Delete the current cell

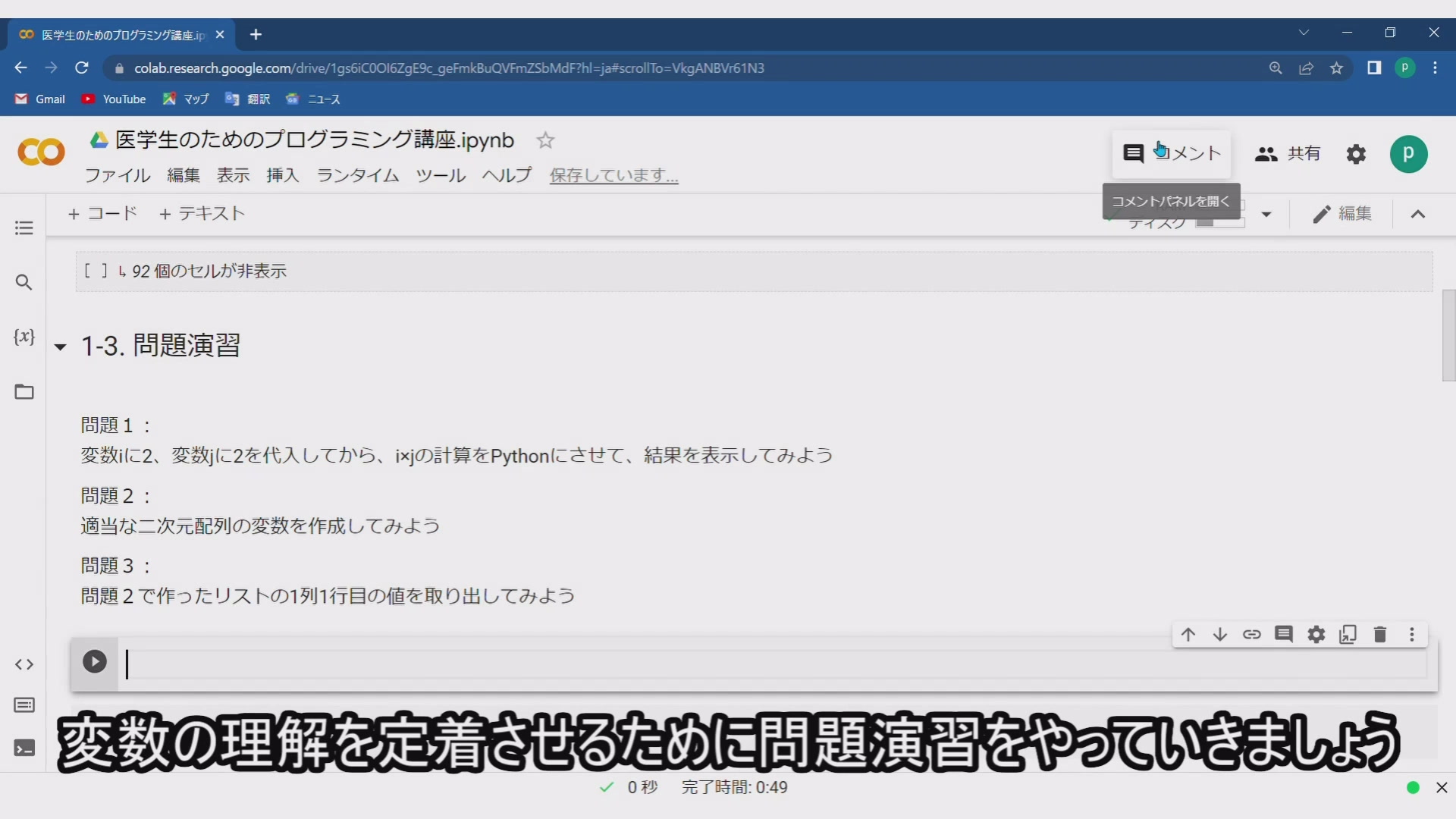point(1379,635)
